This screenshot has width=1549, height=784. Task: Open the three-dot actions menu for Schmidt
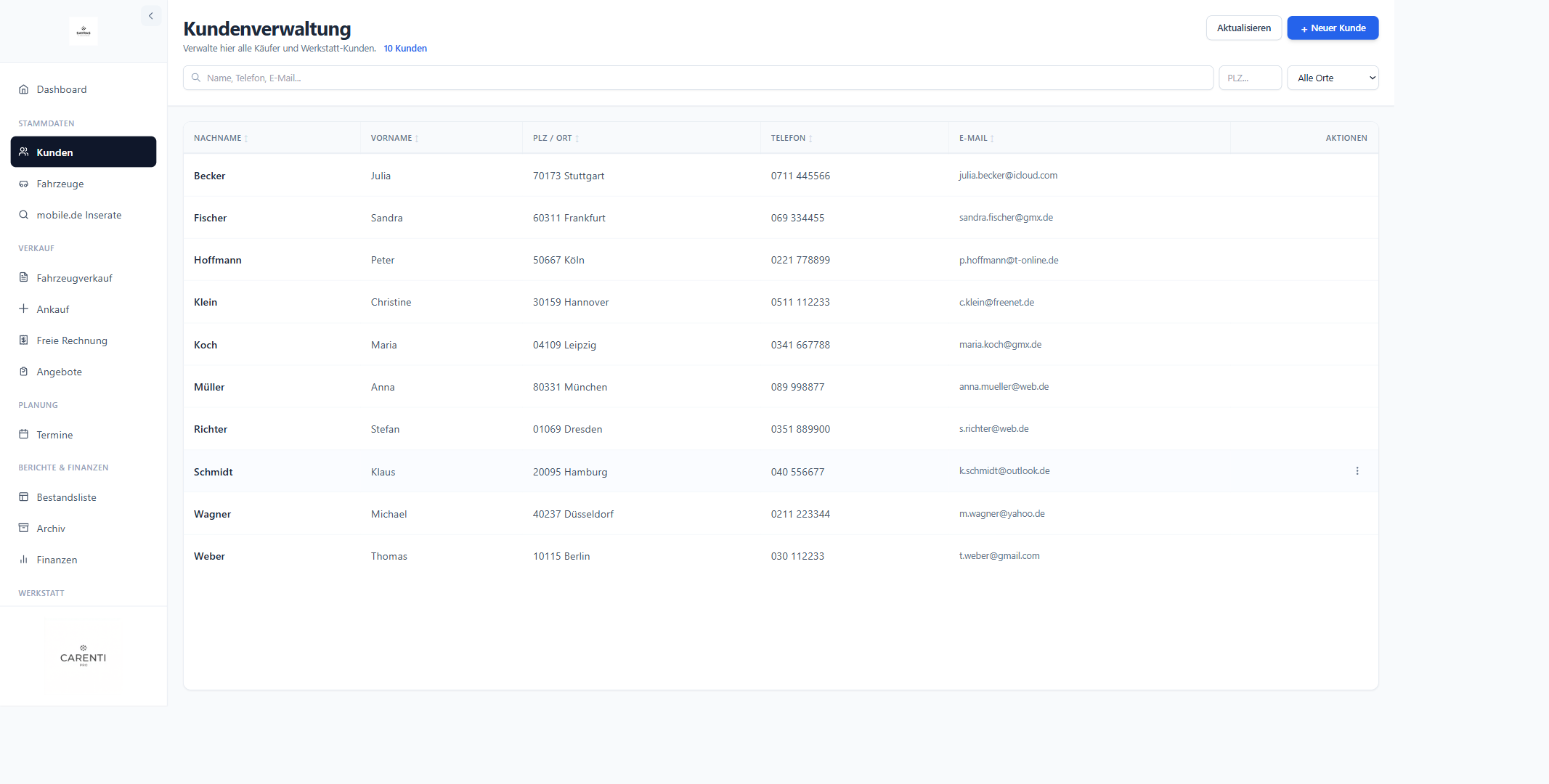coord(1357,471)
